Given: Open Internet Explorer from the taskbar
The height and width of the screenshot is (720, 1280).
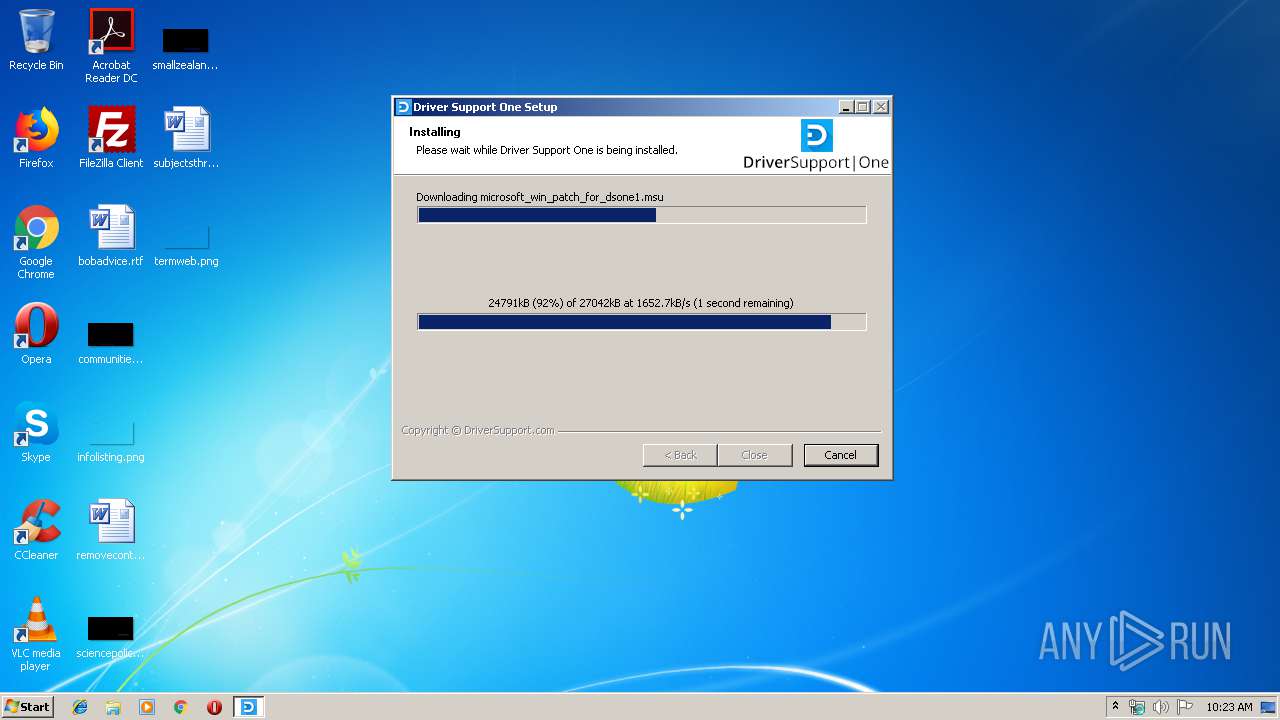Looking at the screenshot, I should click(x=80, y=707).
